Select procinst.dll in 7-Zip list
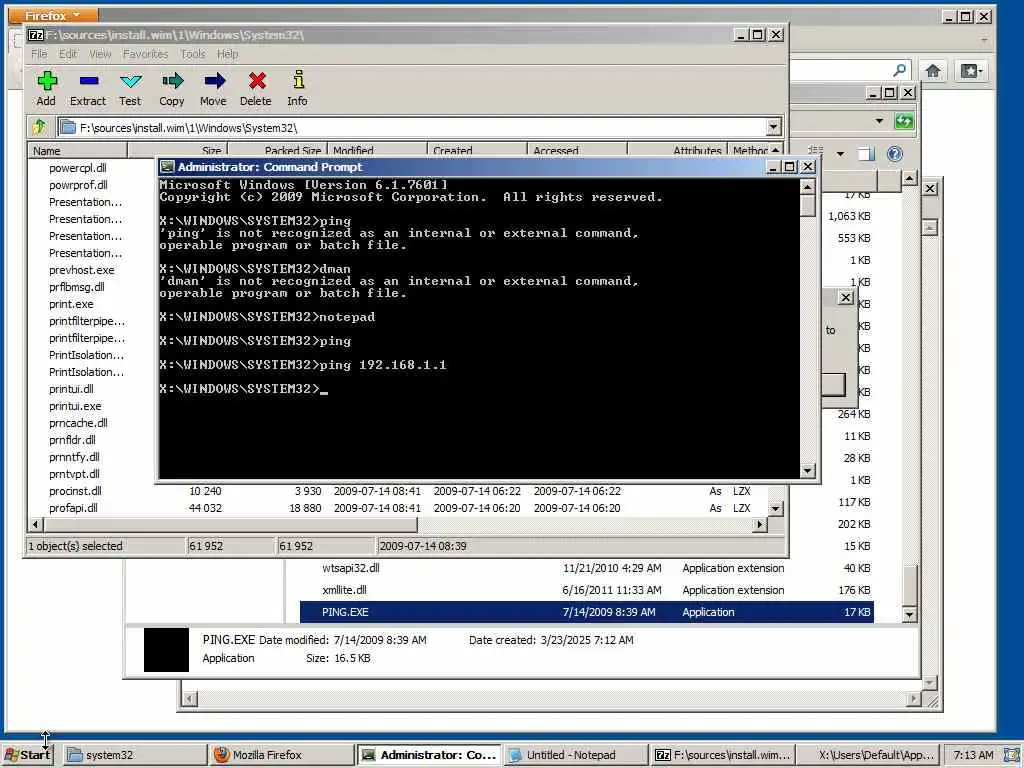Viewport: 1024px width, 768px height. (x=75, y=490)
